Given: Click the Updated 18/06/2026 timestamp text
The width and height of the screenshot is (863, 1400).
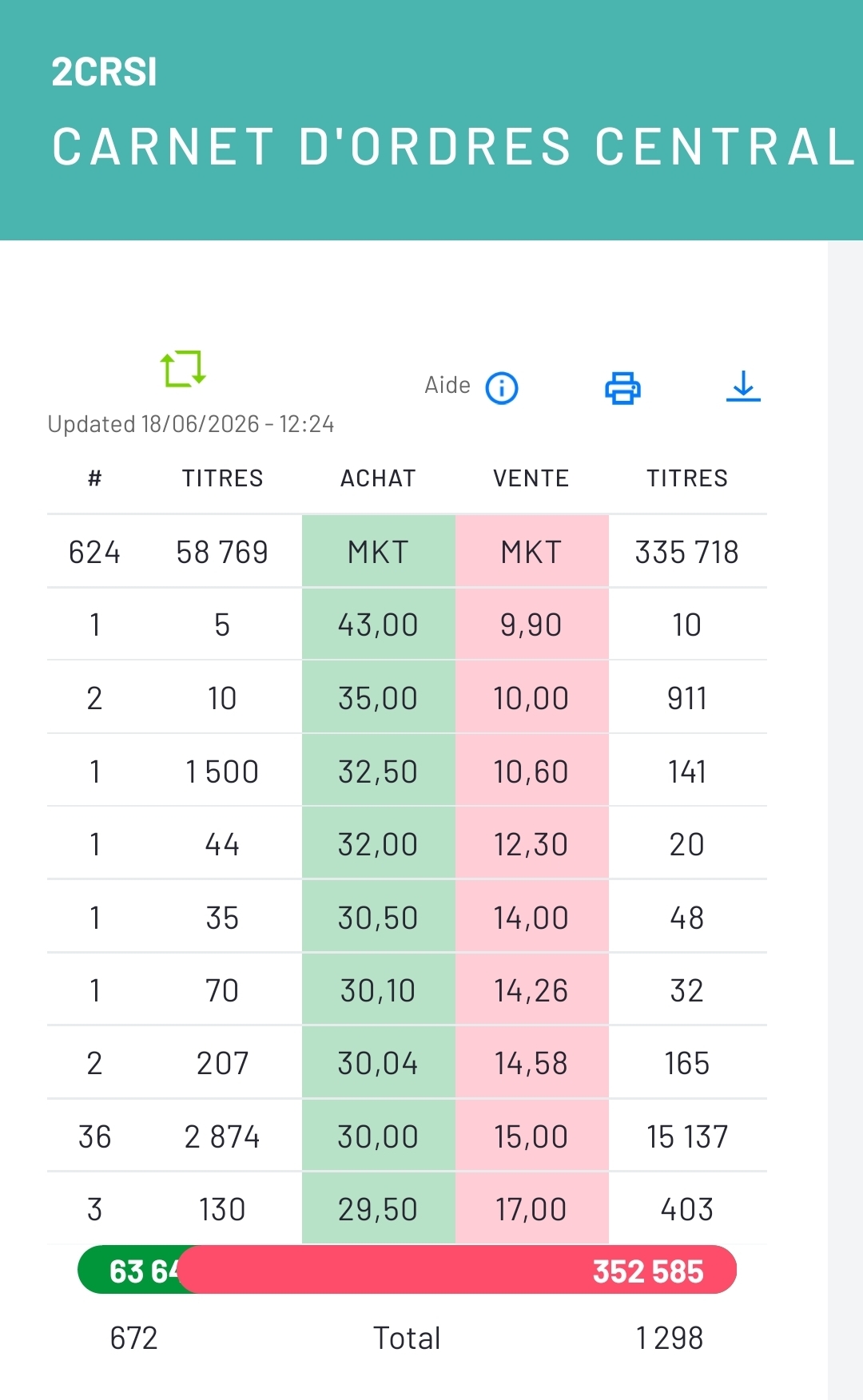Looking at the screenshot, I should click(x=191, y=424).
